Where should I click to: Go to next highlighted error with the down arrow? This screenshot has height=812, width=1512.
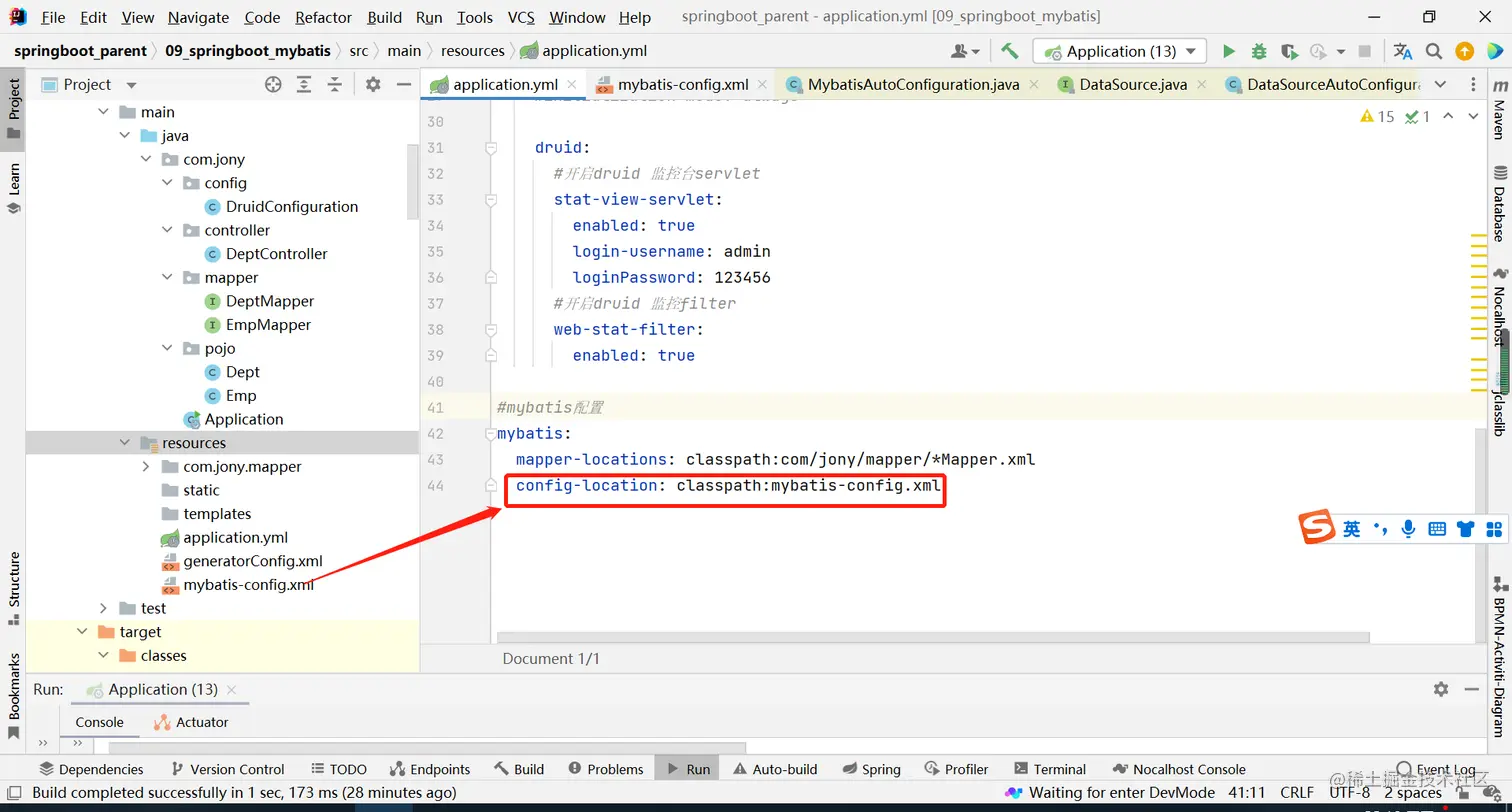click(1473, 117)
